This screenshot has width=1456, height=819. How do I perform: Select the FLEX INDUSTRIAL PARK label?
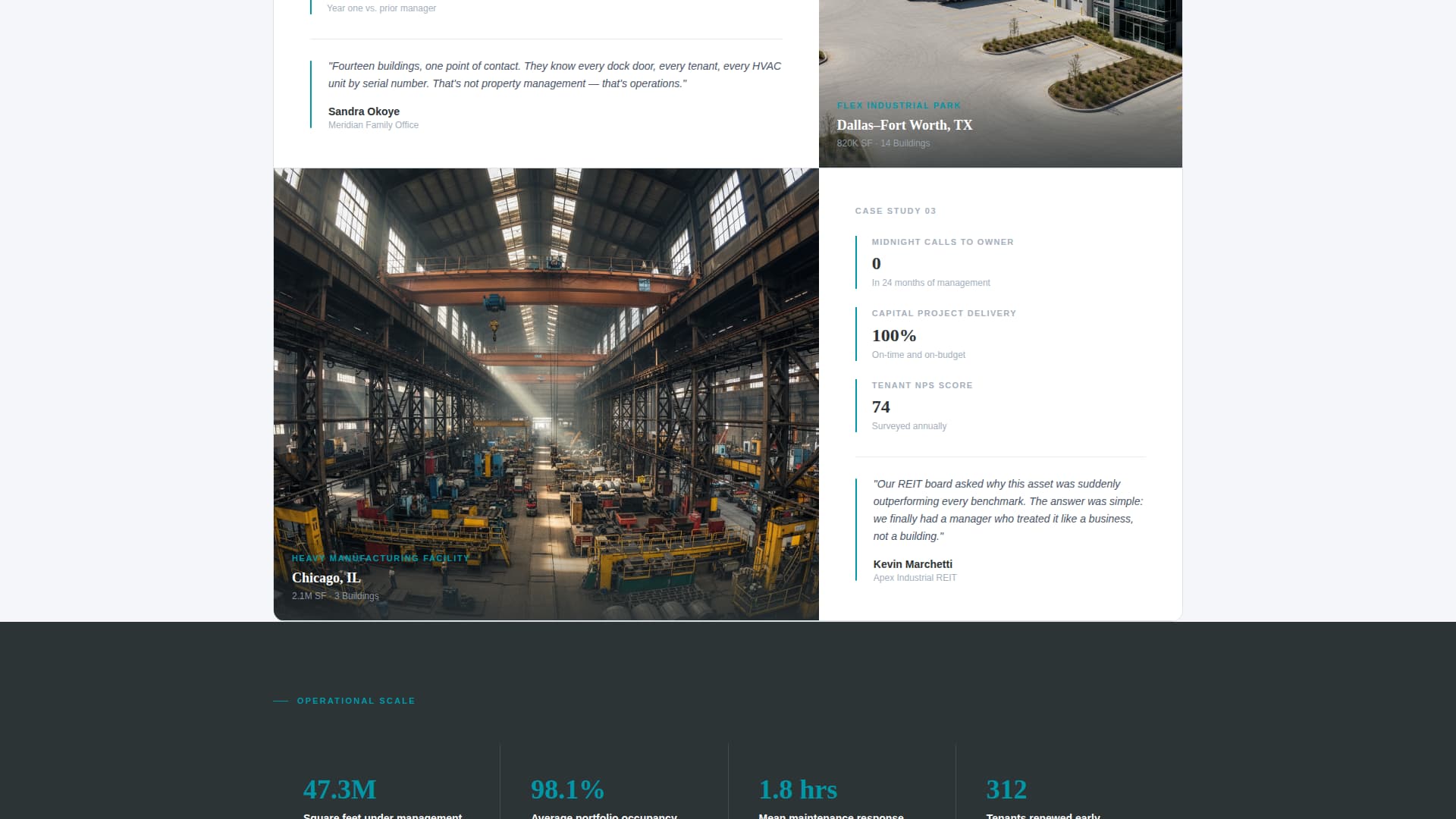point(899,105)
